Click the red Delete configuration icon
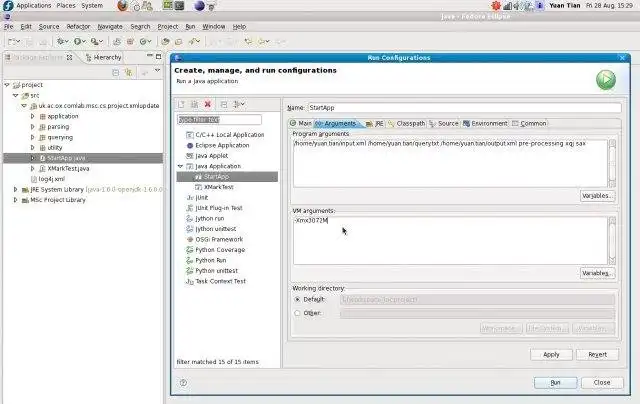Screen dimensions: 640x404 point(208,104)
